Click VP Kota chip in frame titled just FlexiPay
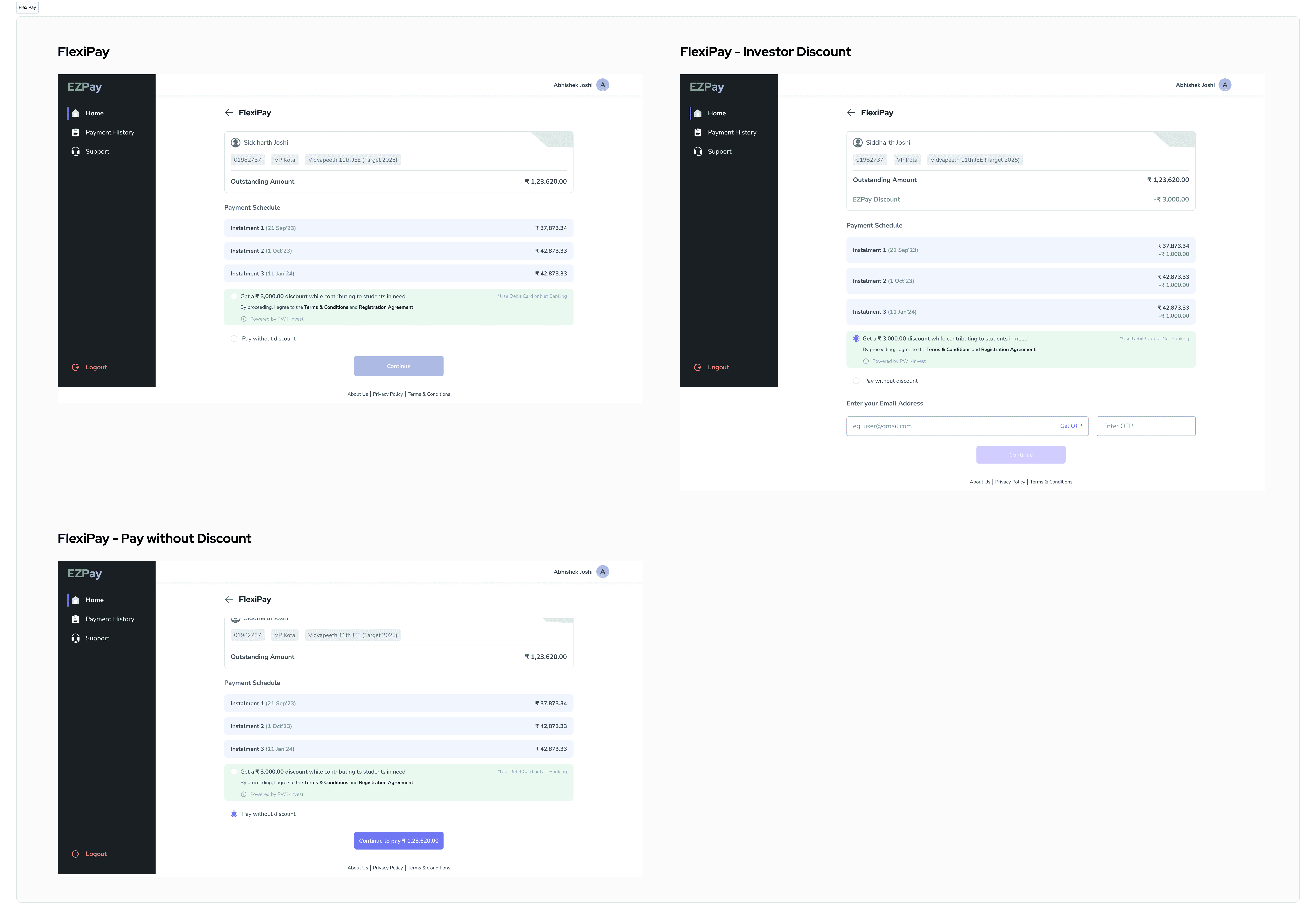This screenshot has width=1316, height=919. point(285,160)
